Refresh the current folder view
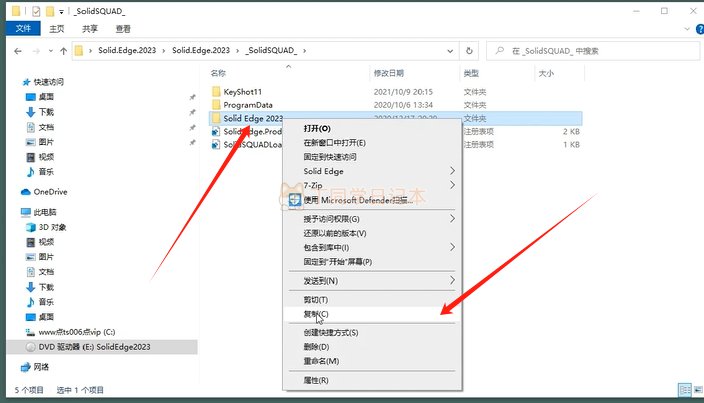Screen dimensions: 704x403 pos(469,51)
